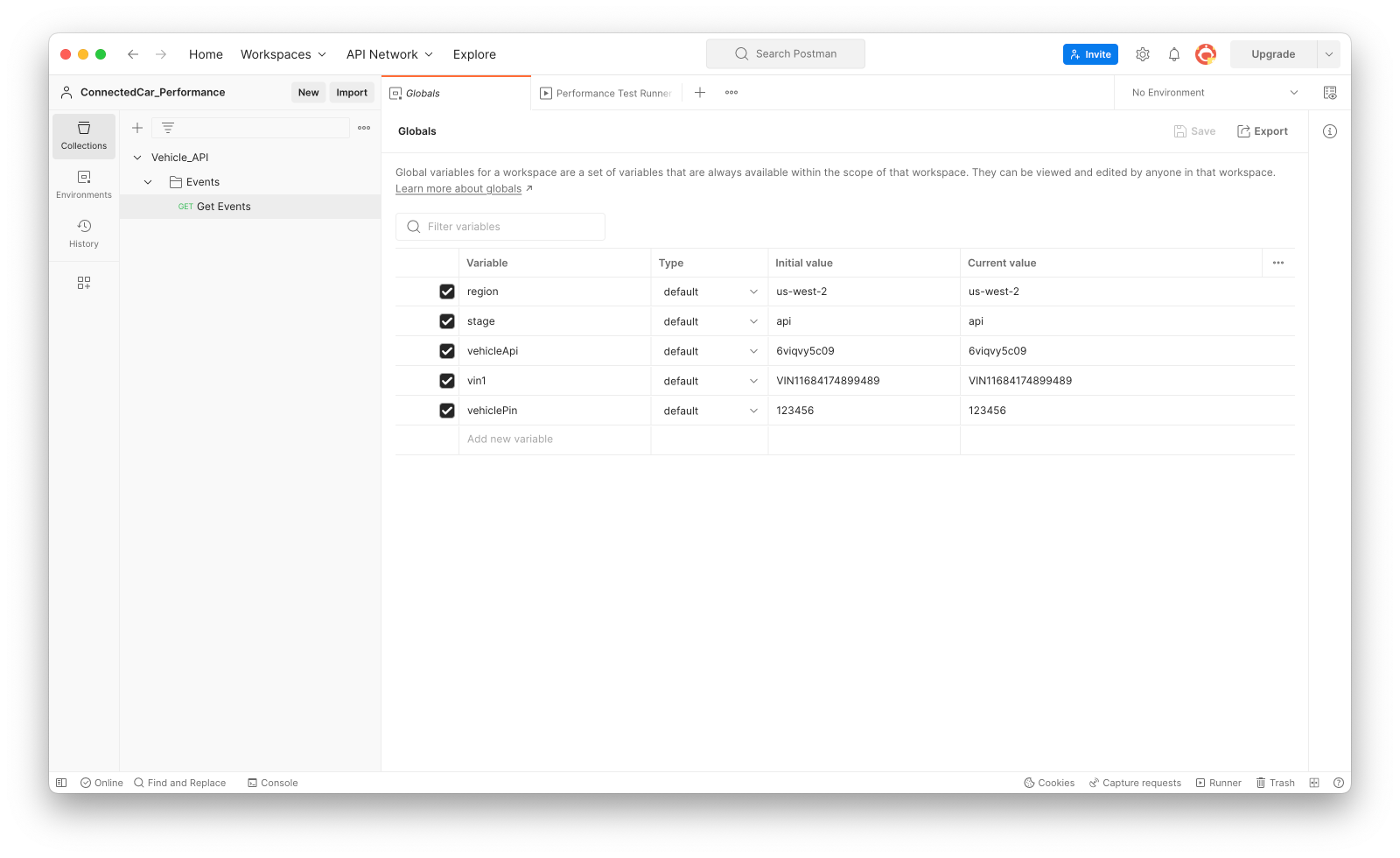Viewport: 1400px width, 858px height.
Task: Open a new tab with plus icon
Action: click(700, 93)
